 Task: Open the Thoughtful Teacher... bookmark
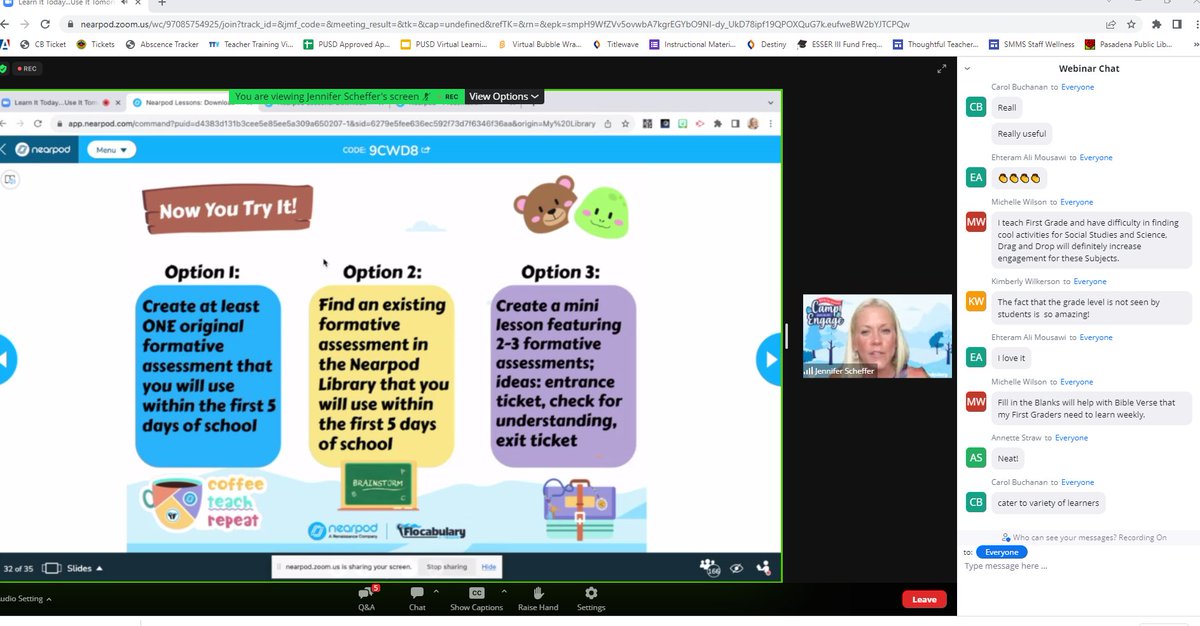[937, 44]
